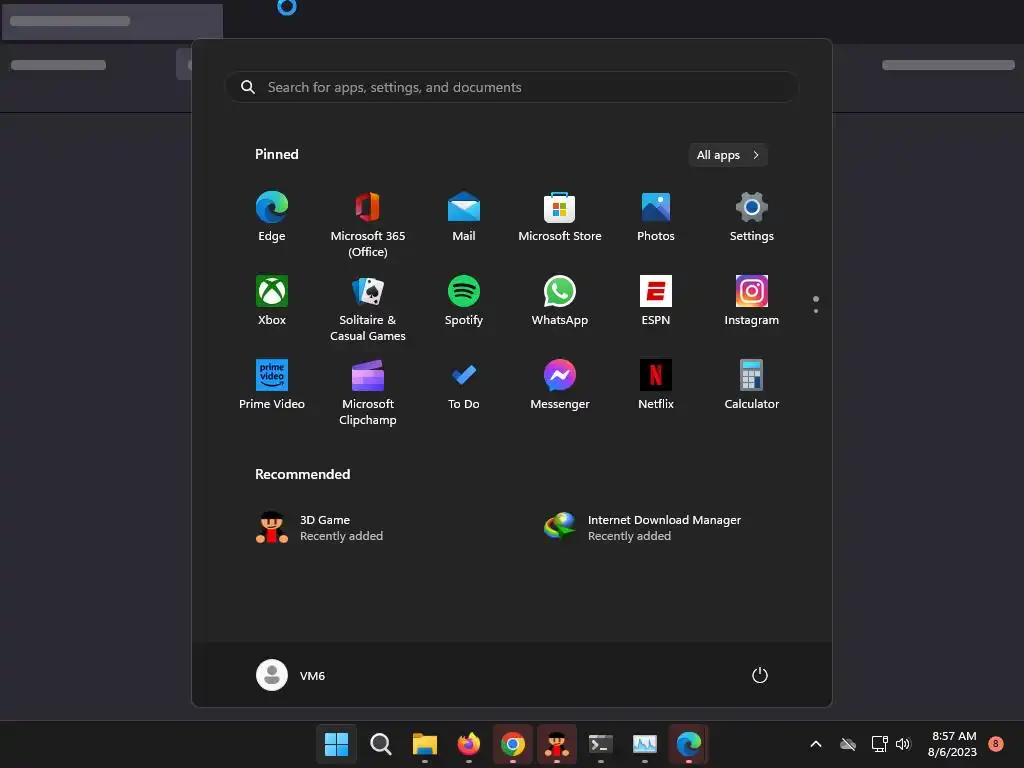Launch Spotify
The image size is (1024, 768).
(464, 301)
